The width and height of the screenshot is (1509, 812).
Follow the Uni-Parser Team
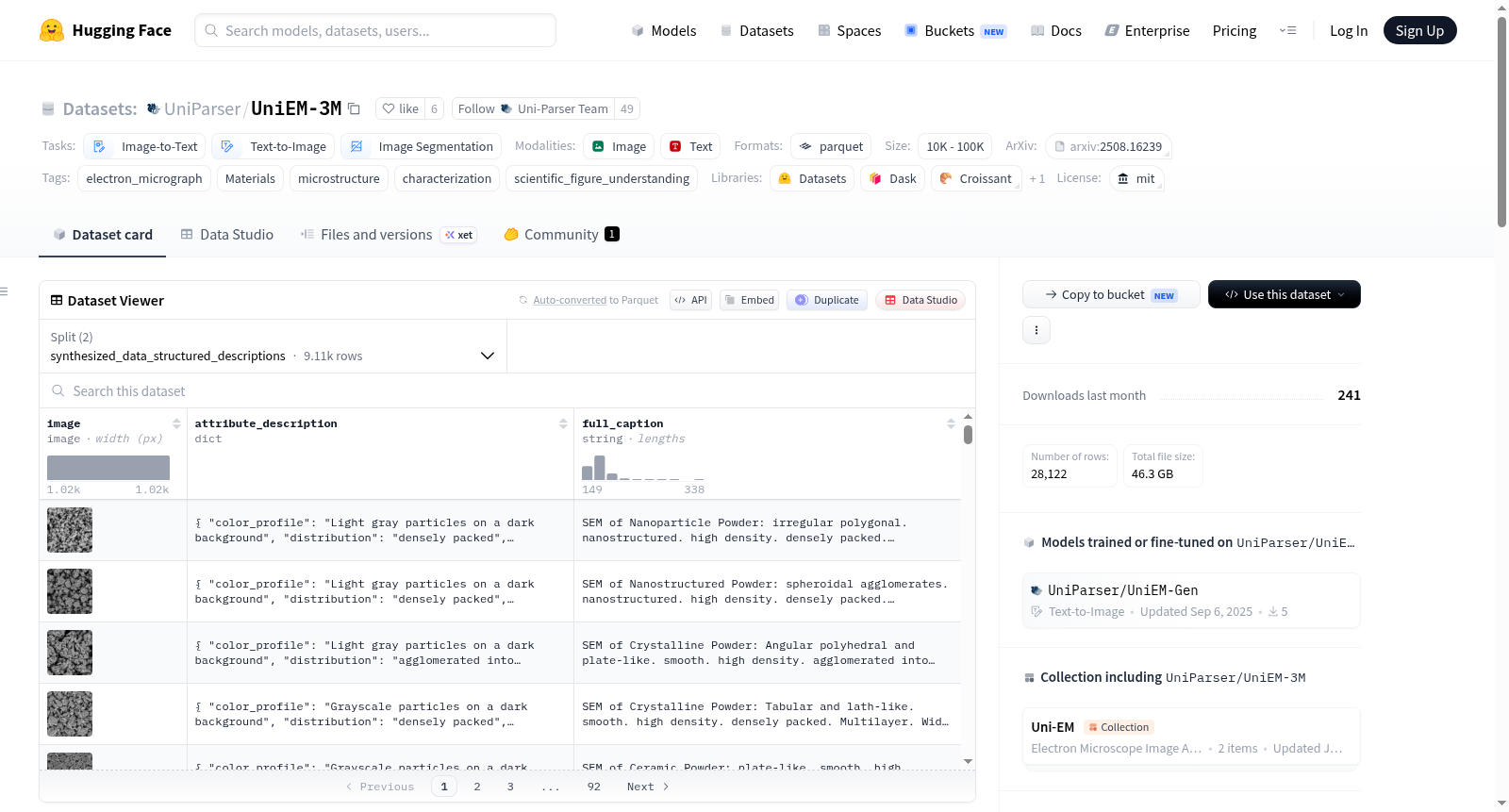click(x=533, y=108)
